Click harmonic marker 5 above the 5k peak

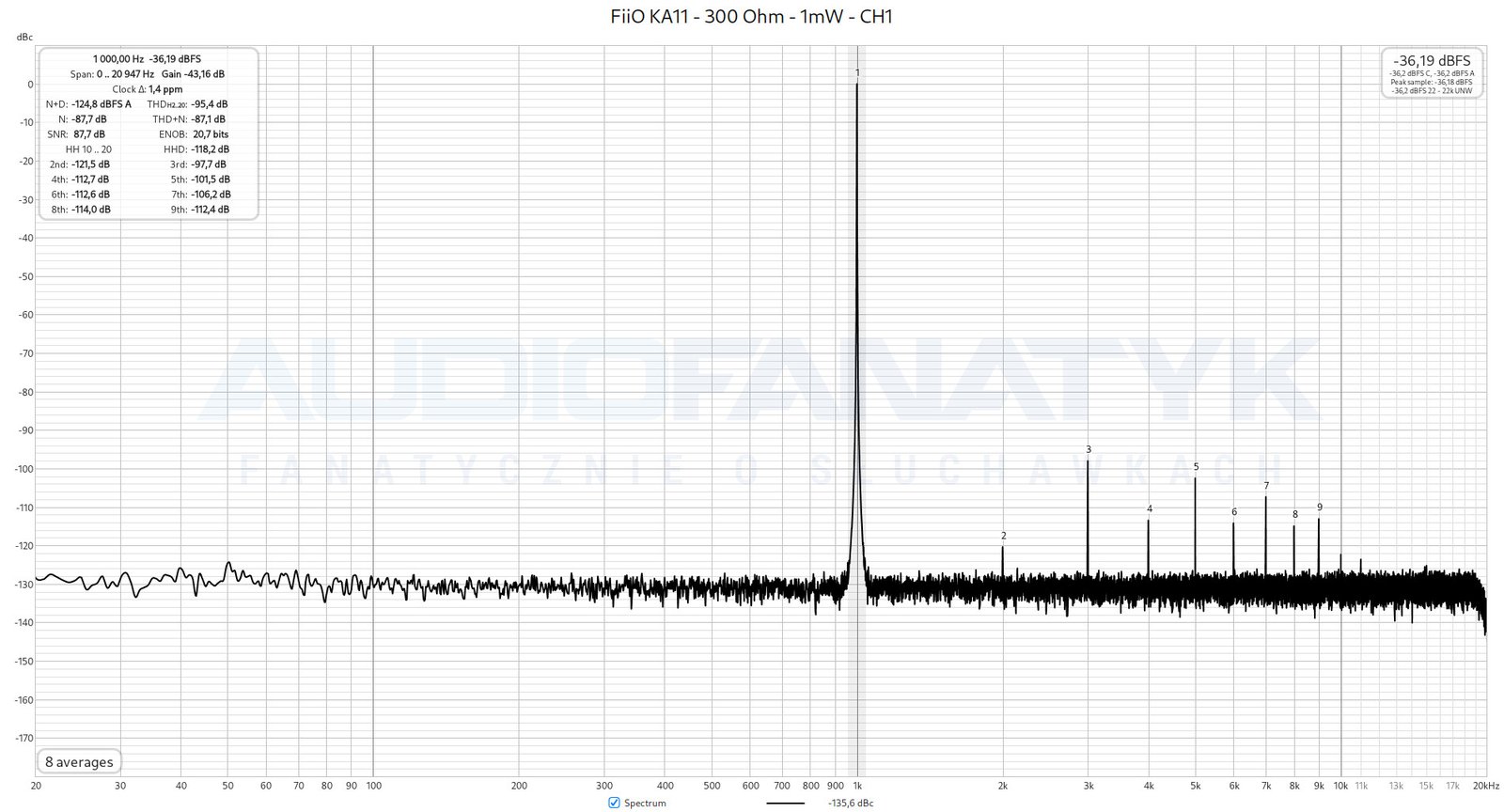click(x=1196, y=466)
